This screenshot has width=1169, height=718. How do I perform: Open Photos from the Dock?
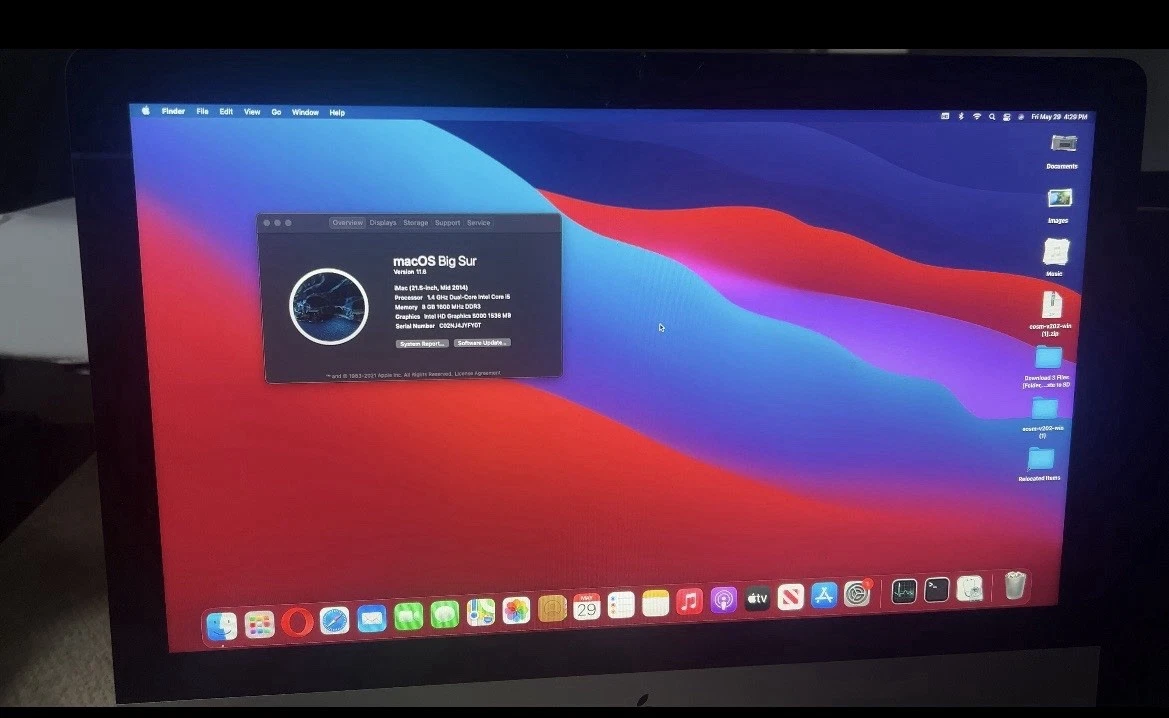[516, 611]
